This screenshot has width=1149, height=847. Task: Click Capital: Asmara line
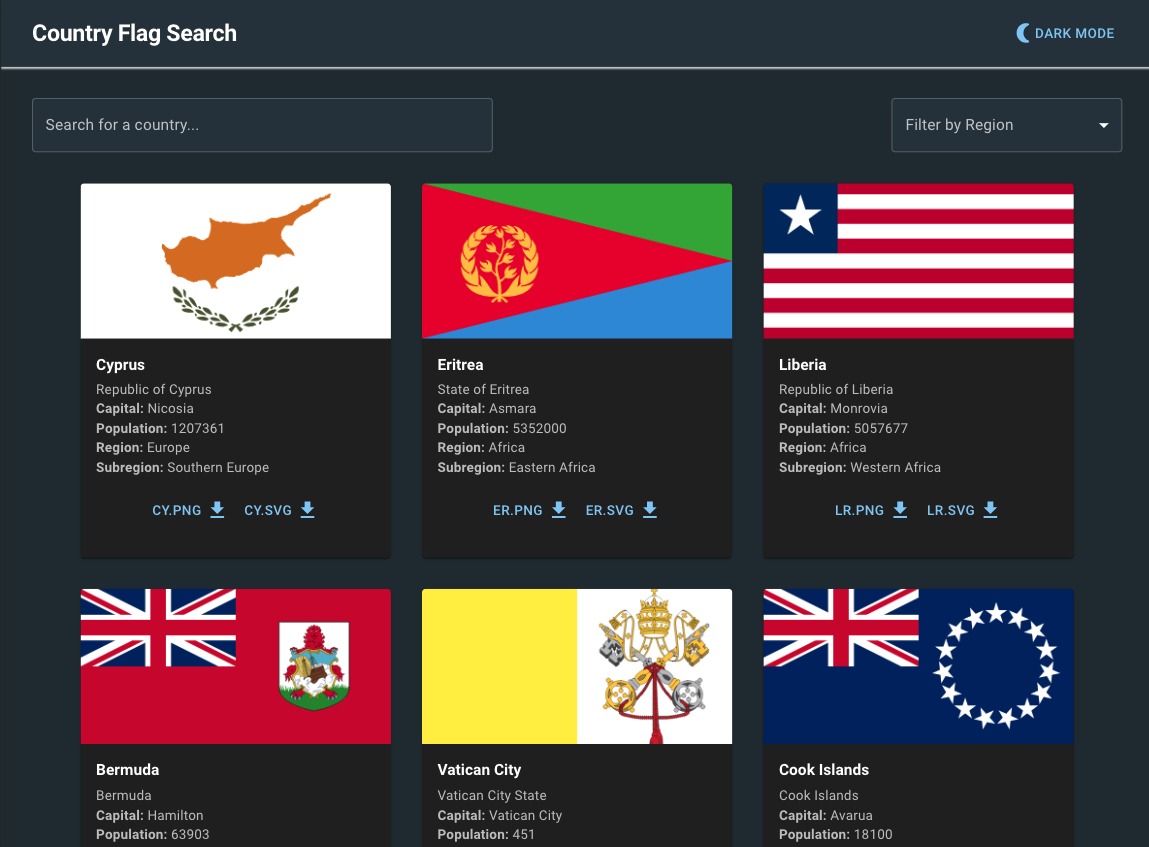point(487,409)
